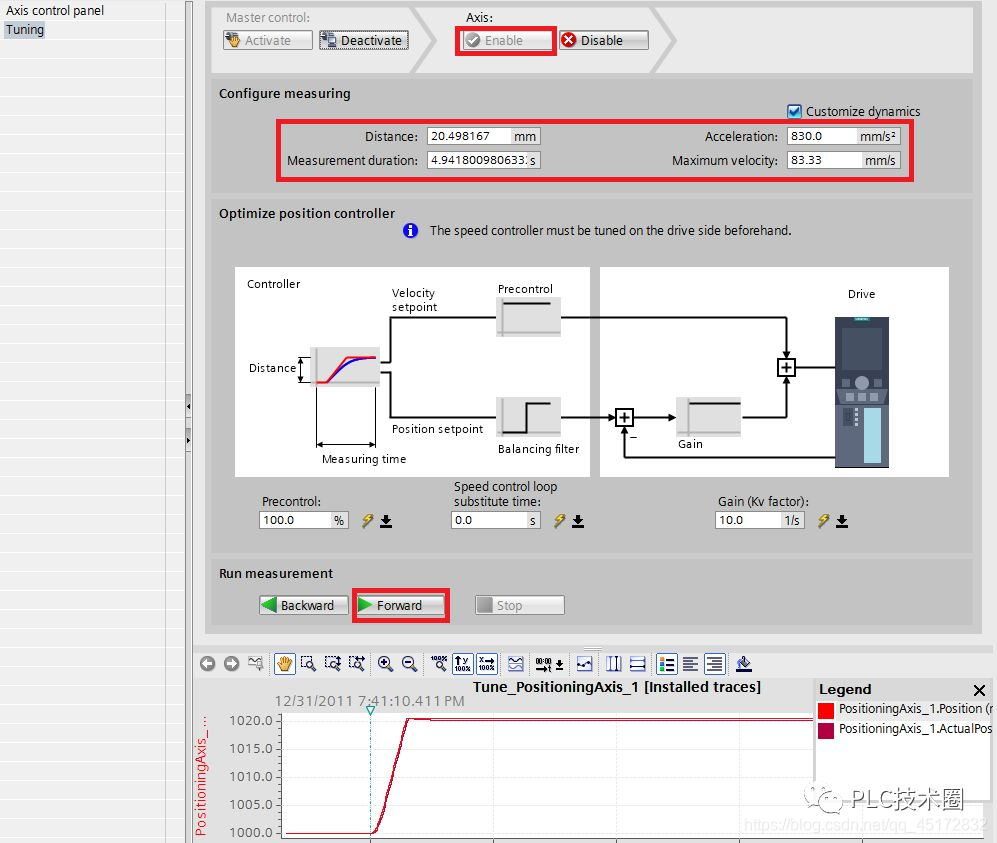The image size is (997, 843).
Task: Click the change background color bucket icon
Action: click(x=743, y=664)
